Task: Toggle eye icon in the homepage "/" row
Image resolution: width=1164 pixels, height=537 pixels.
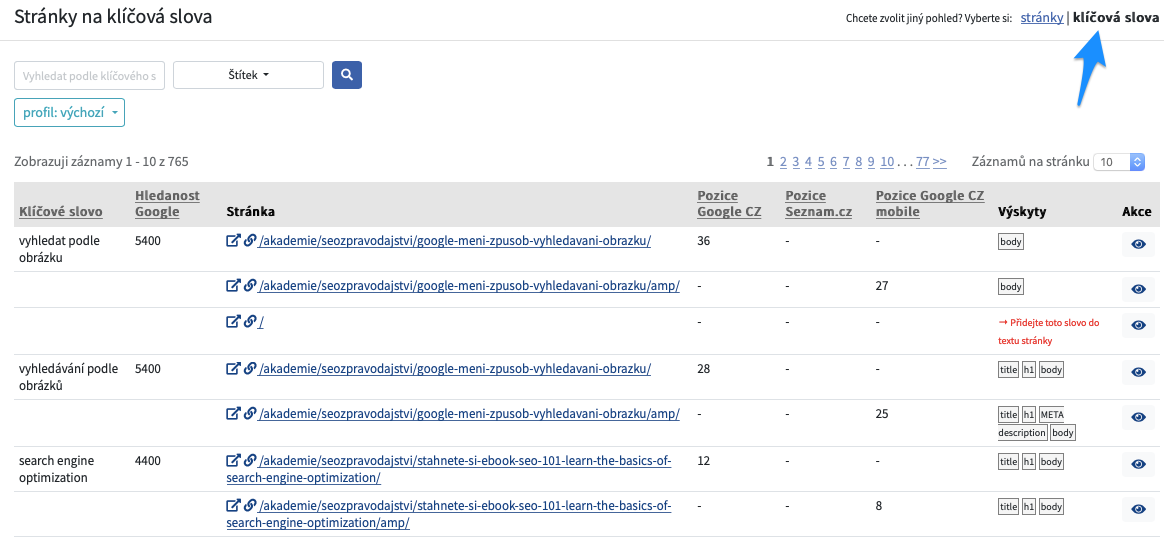Action: [1139, 325]
